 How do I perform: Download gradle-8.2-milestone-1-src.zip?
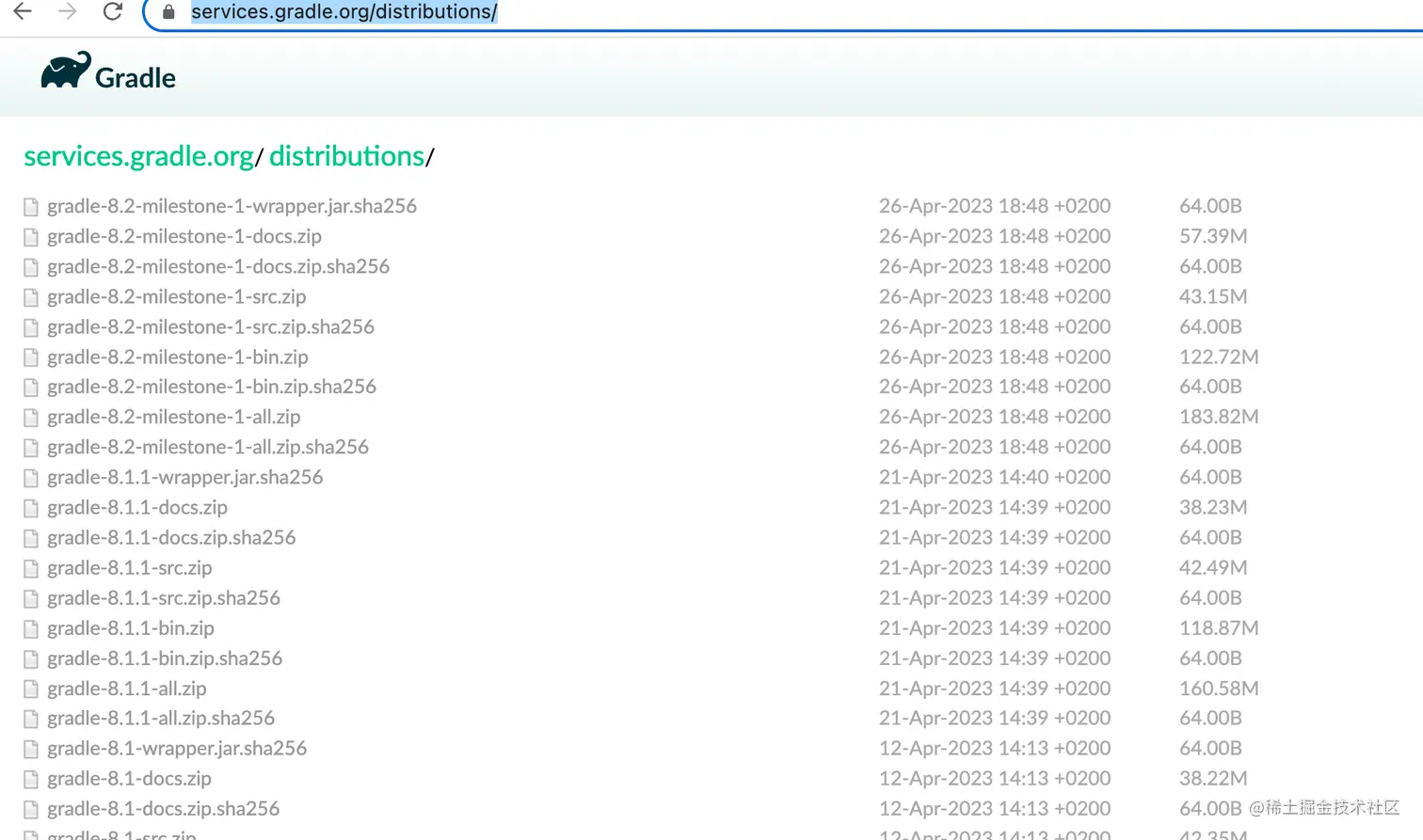(x=177, y=296)
